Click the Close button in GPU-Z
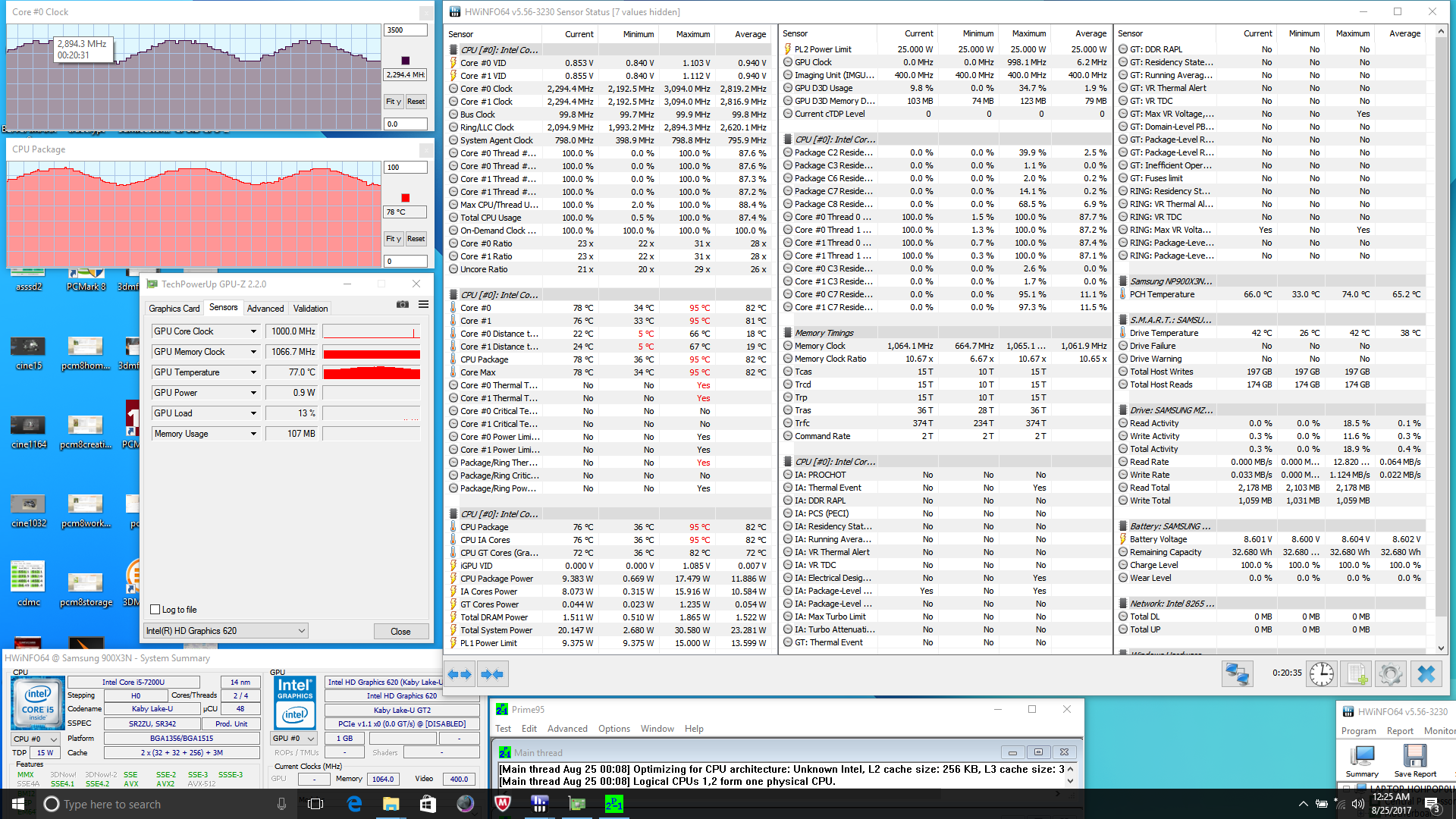 pos(400,631)
